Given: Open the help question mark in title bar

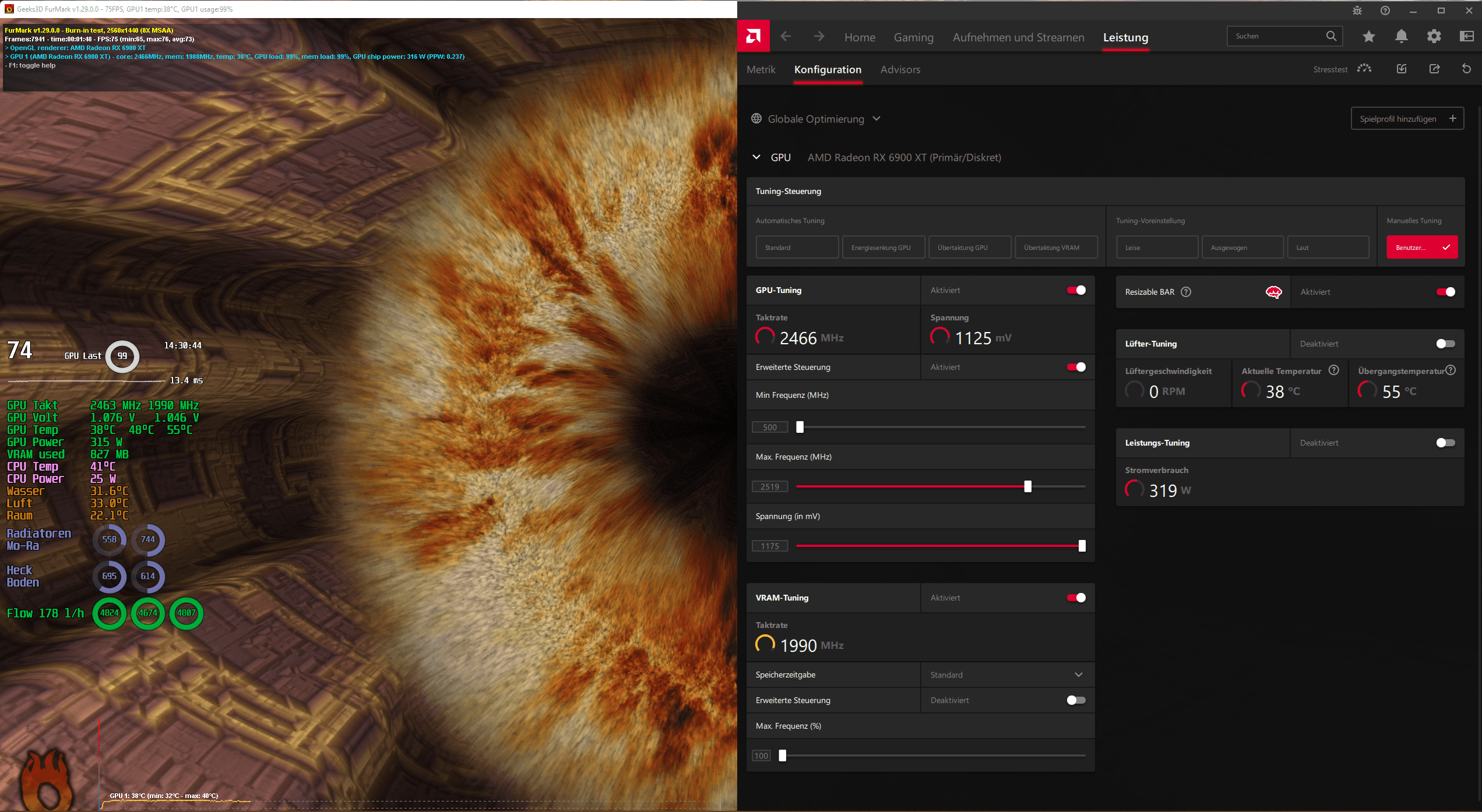Looking at the screenshot, I should (x=1385, y=10).
